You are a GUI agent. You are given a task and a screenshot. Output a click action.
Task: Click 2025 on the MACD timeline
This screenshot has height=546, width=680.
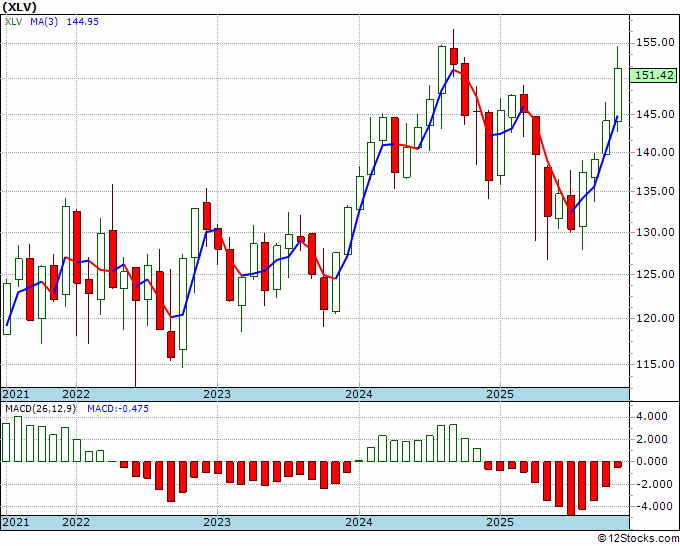point(500,522)
